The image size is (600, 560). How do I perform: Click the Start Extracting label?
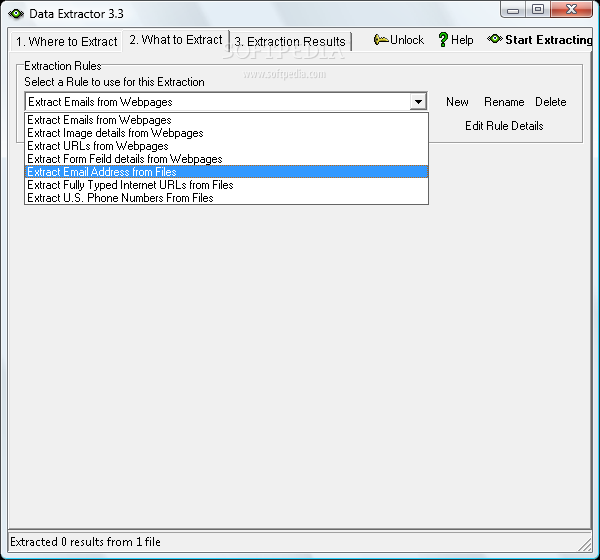(x=549, y=40)
